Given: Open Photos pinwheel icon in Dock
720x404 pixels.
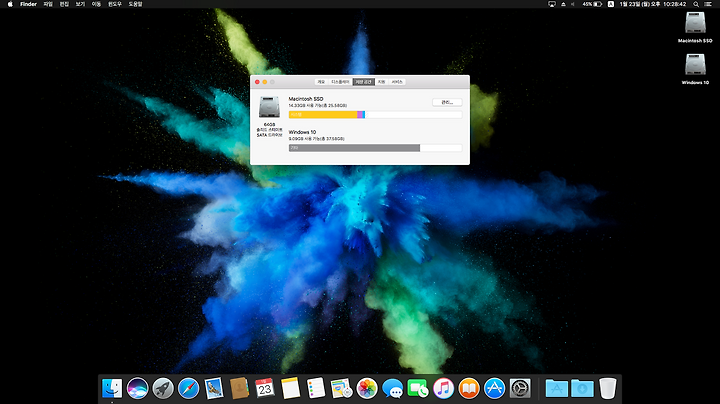Looking at the screenshot, I should pos(367,388).
